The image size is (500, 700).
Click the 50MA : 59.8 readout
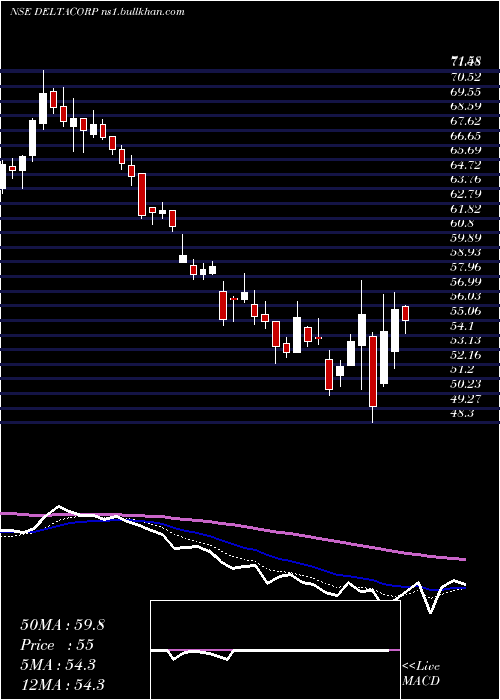click(x=62, y=625)
